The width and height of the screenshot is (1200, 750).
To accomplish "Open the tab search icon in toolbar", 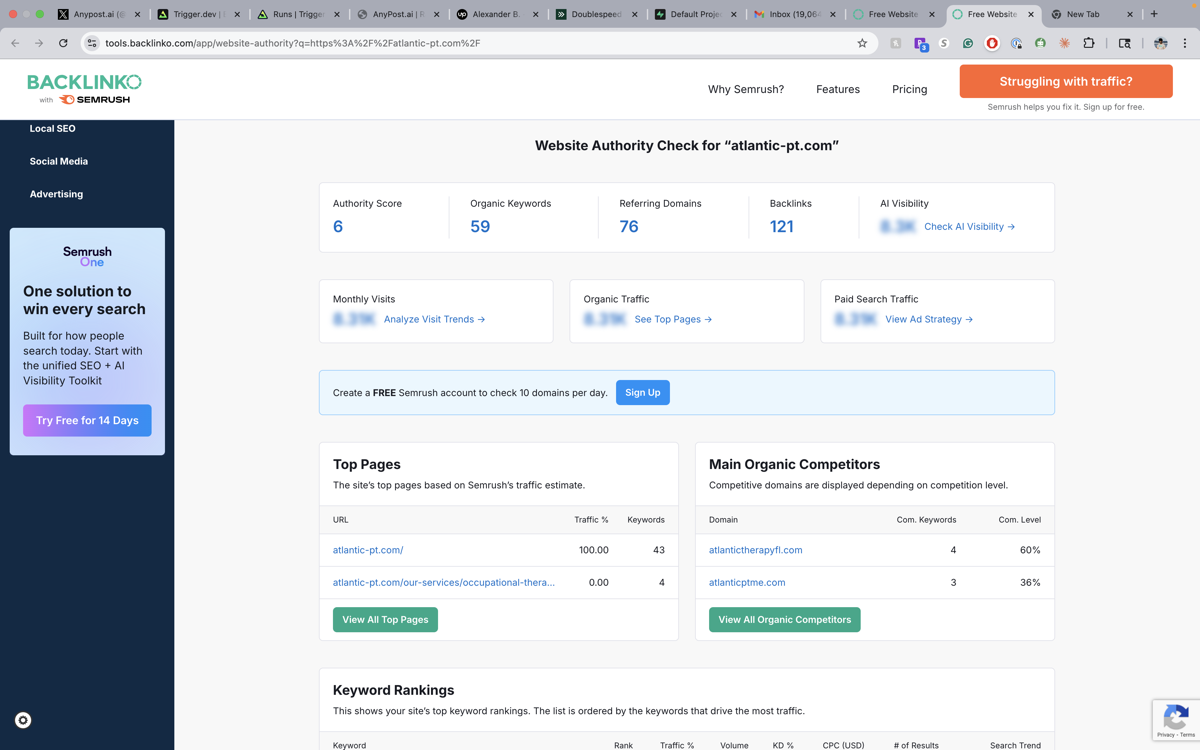I will click(1125, 43).
